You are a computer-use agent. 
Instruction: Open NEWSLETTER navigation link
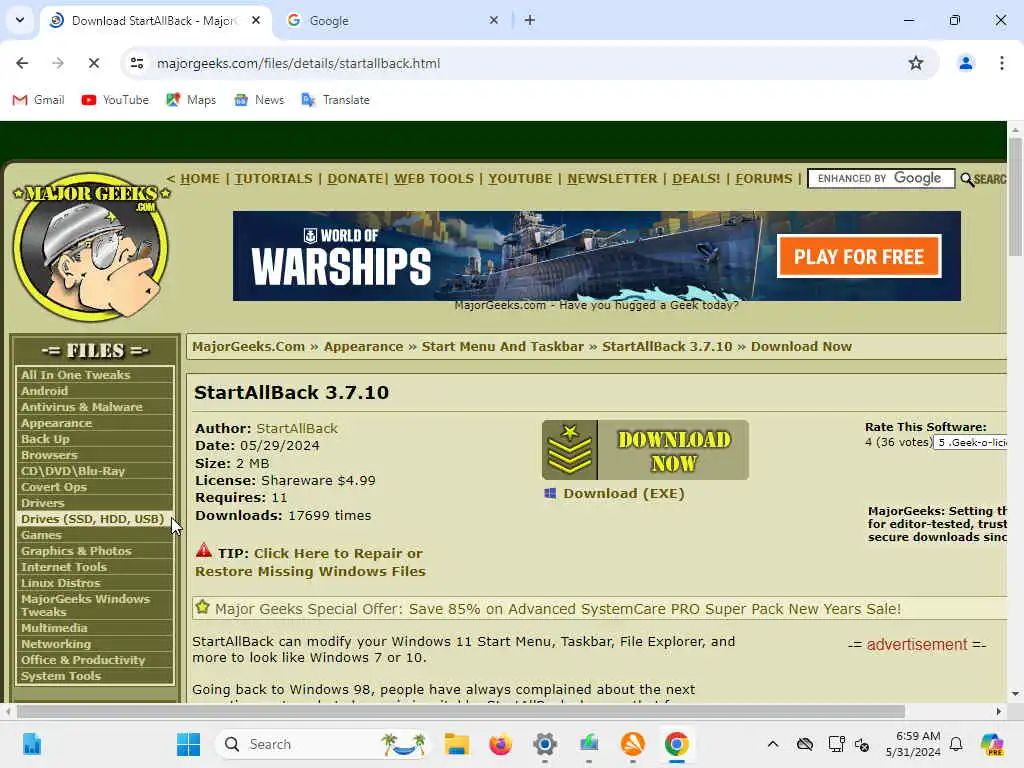(613, 179)
